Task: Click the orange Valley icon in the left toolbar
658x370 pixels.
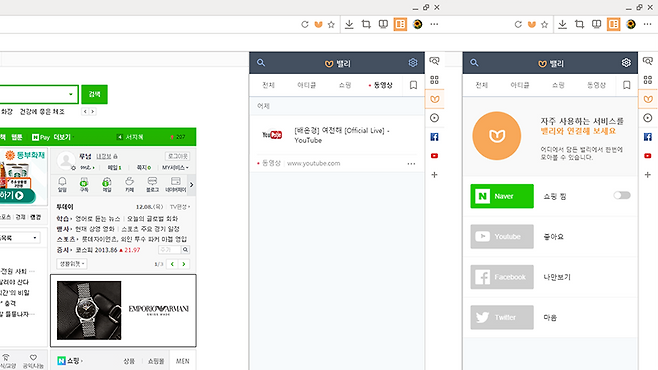Action: [x=319, y=24]
